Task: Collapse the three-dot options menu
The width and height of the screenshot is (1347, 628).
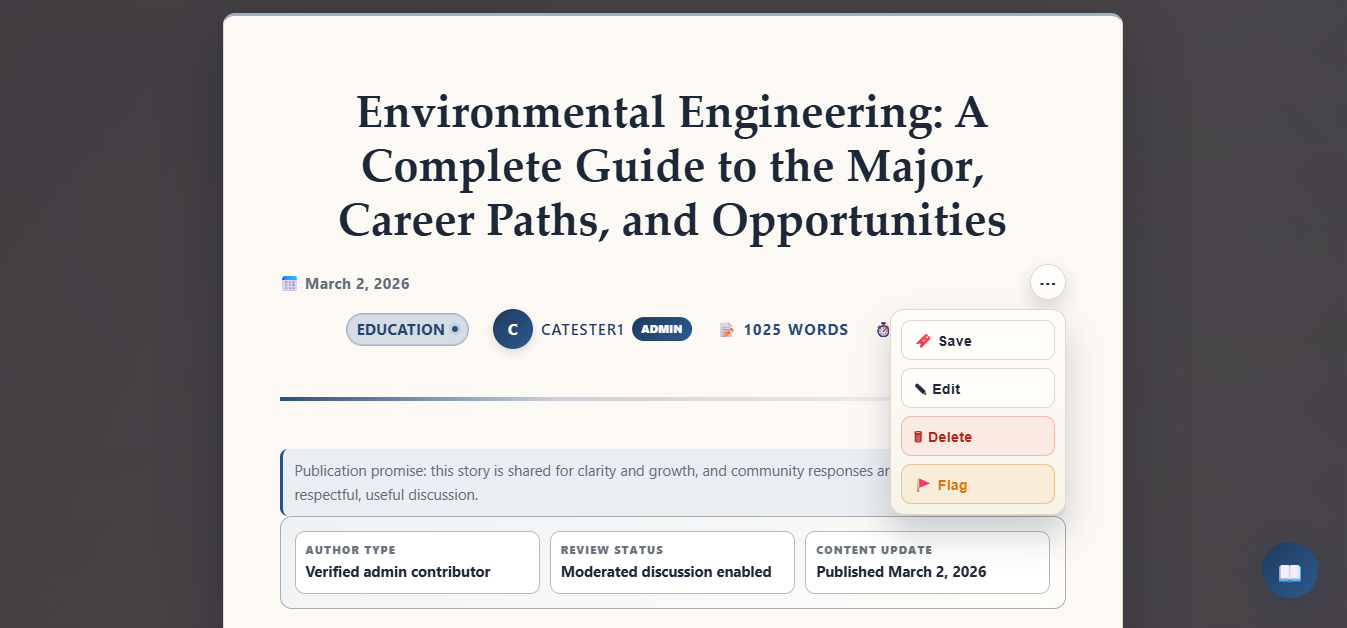Action: pyautogui.click(x=1047, y=283)
